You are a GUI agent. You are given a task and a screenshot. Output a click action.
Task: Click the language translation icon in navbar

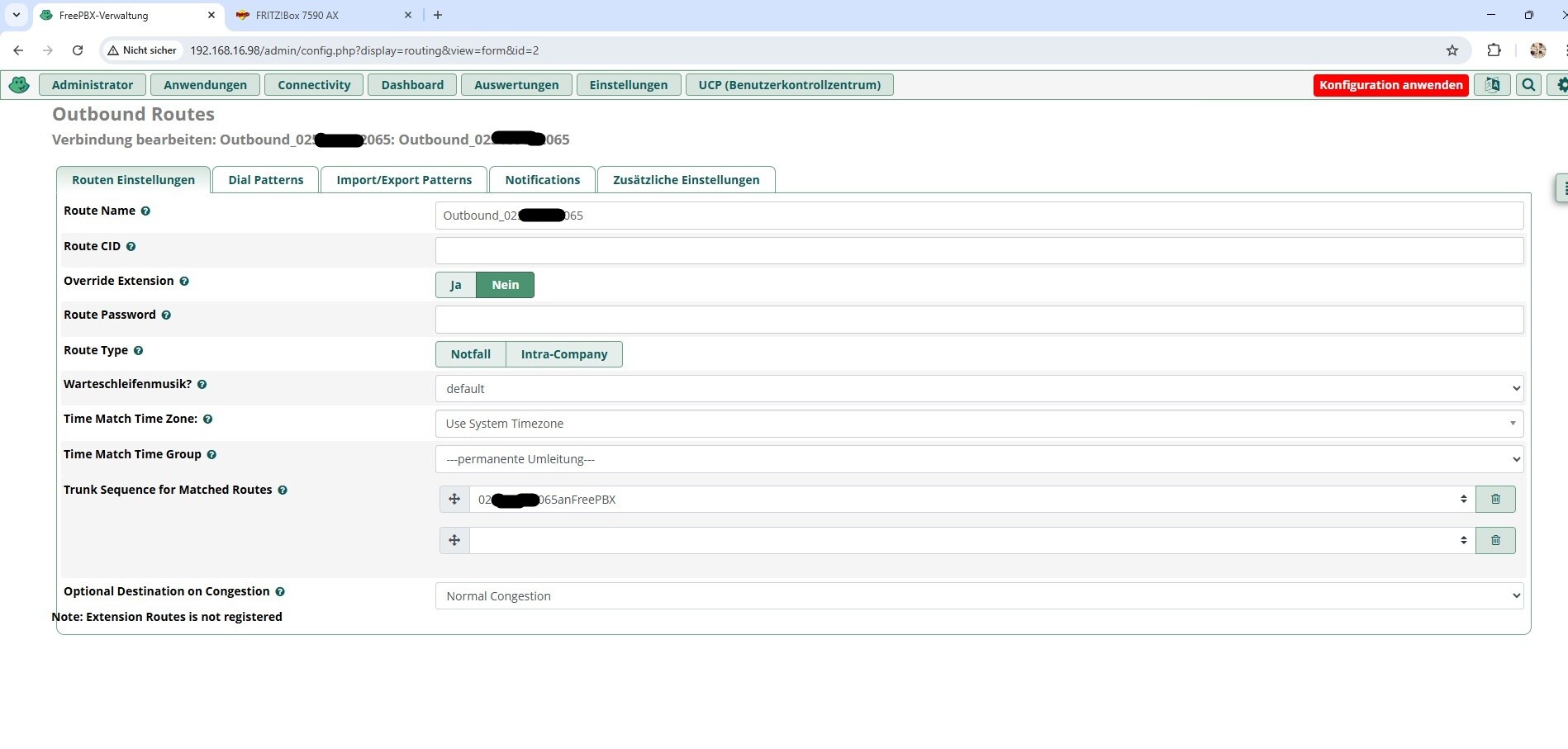[x=1492, y=84]
